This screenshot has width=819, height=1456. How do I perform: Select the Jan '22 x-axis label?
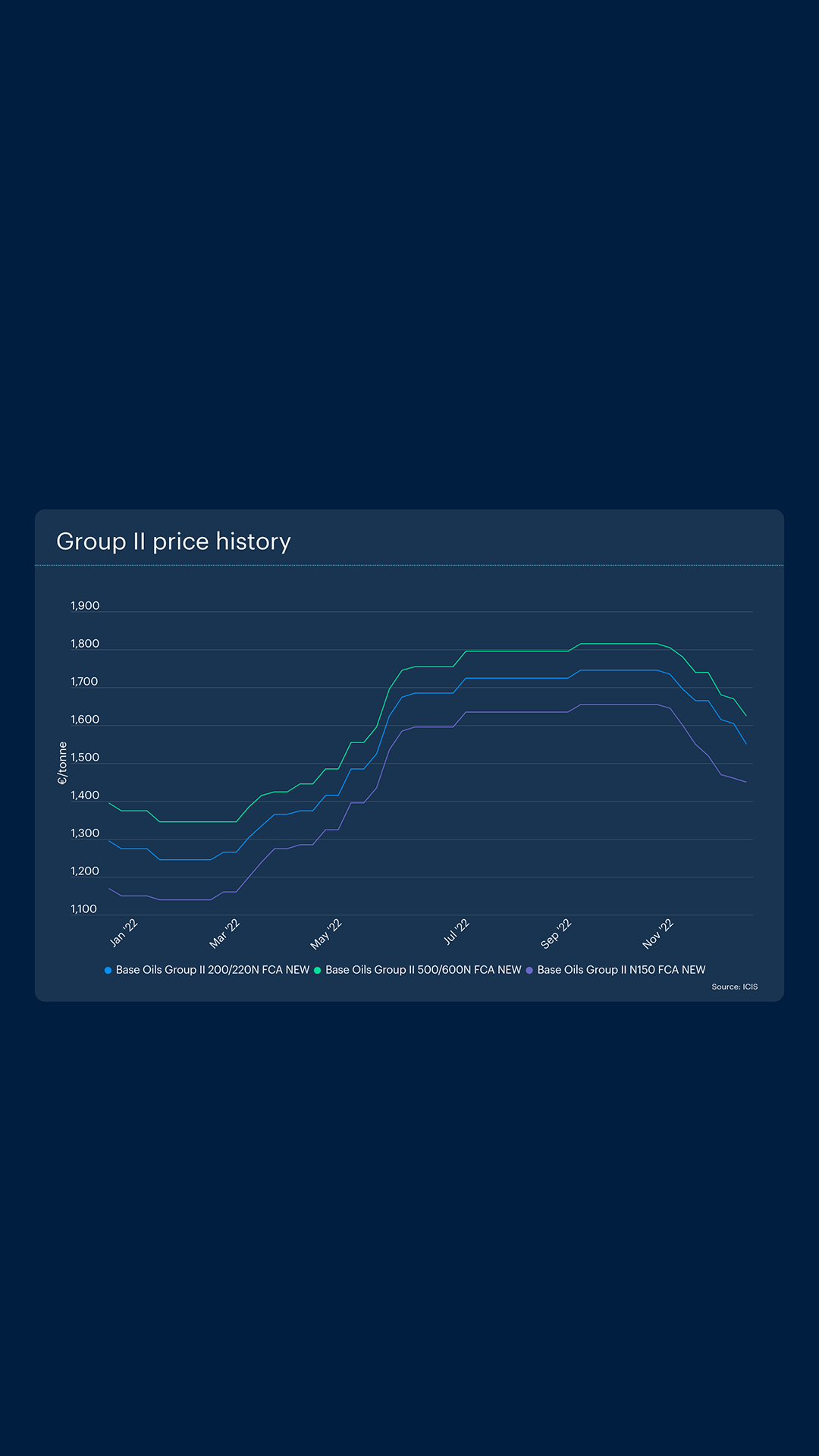tap(124, 933)
